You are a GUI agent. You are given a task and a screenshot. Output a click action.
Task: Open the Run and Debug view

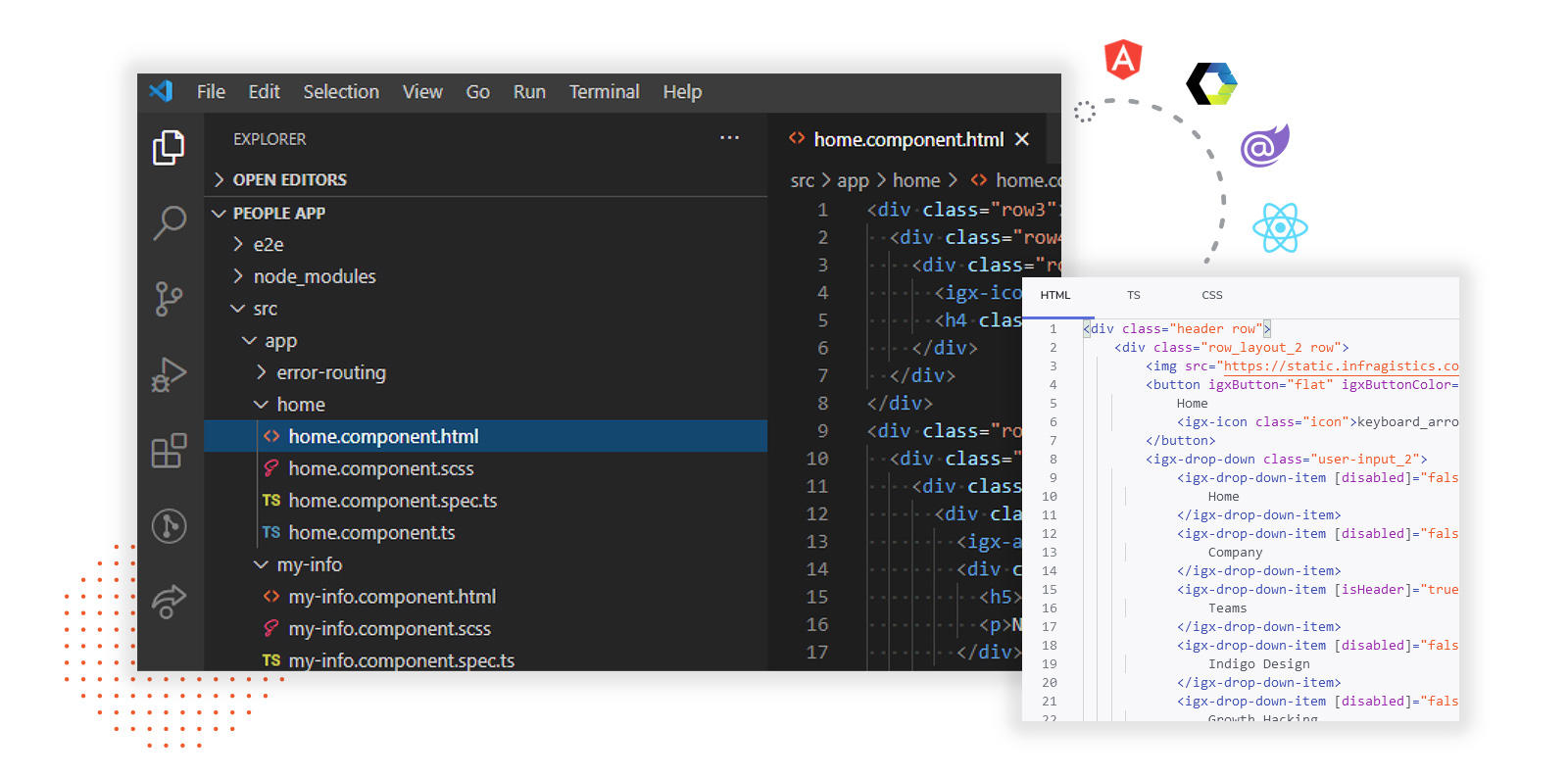click(x=169, y=374)
